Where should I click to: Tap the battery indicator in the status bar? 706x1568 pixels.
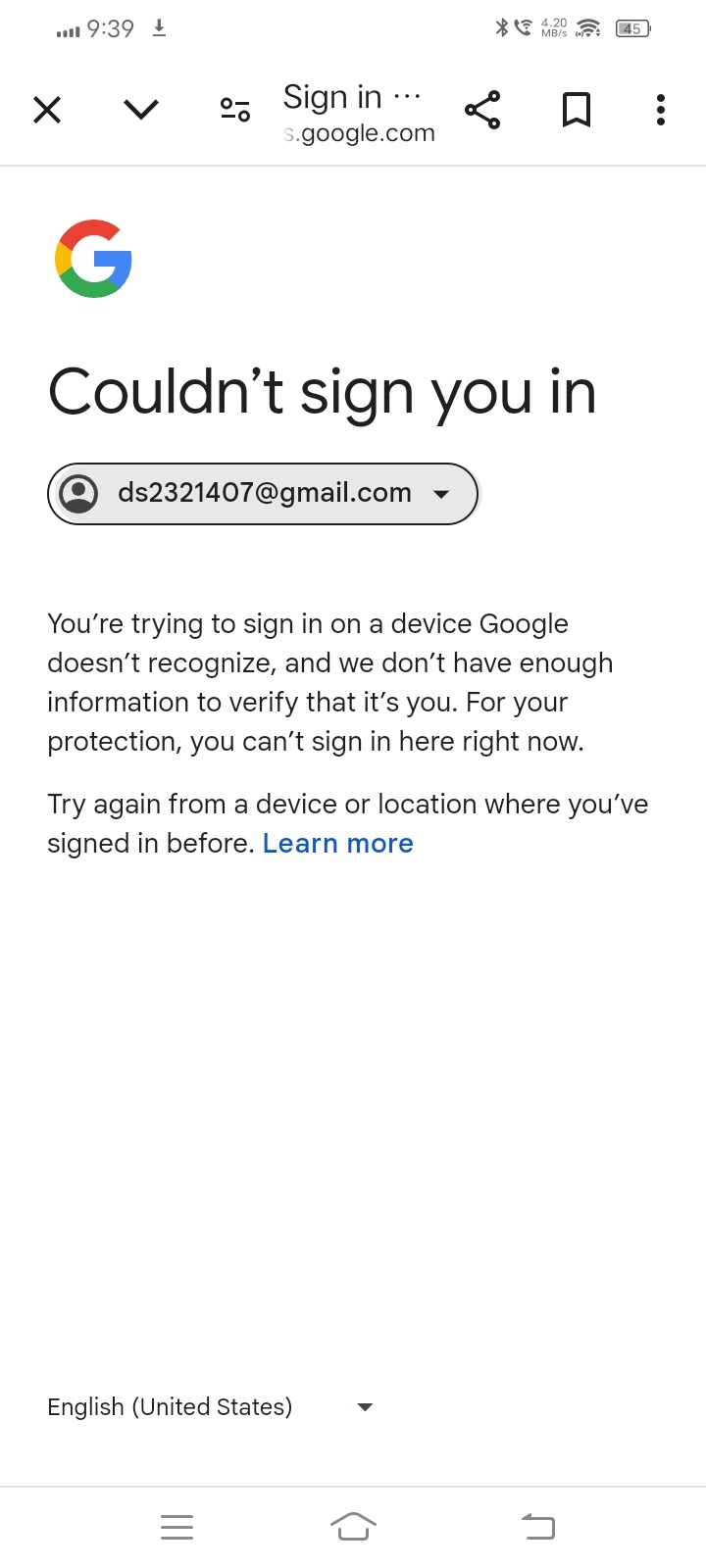coord(632,28)
